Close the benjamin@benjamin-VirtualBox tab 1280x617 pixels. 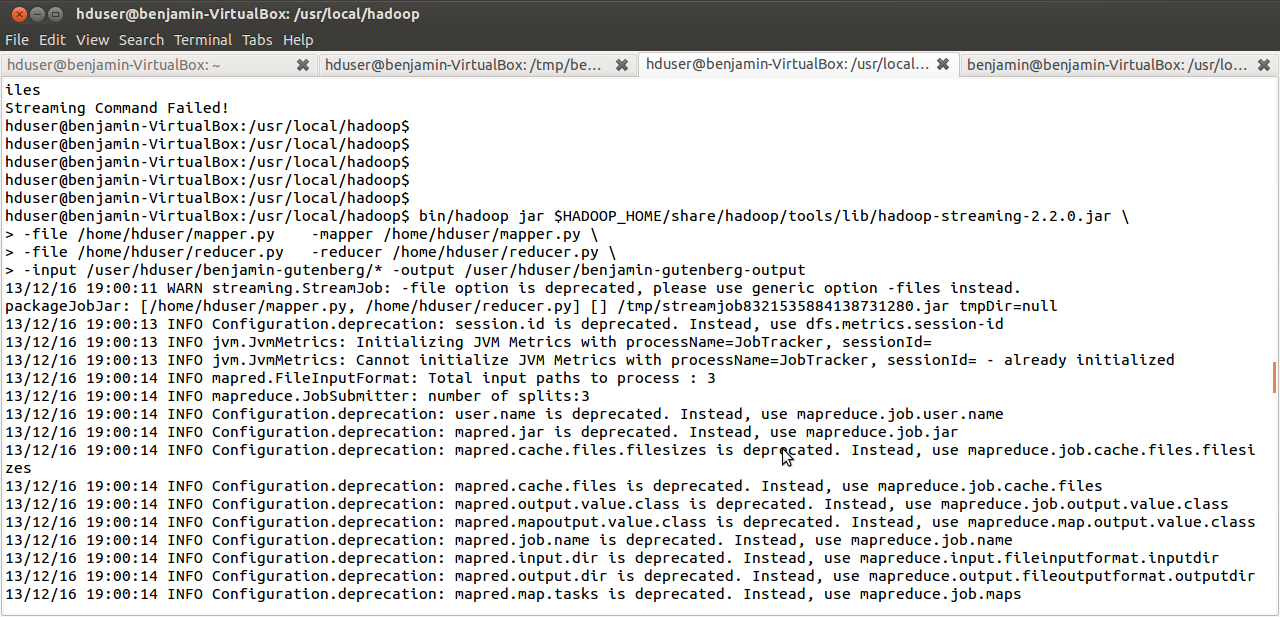coord(1264,65)
